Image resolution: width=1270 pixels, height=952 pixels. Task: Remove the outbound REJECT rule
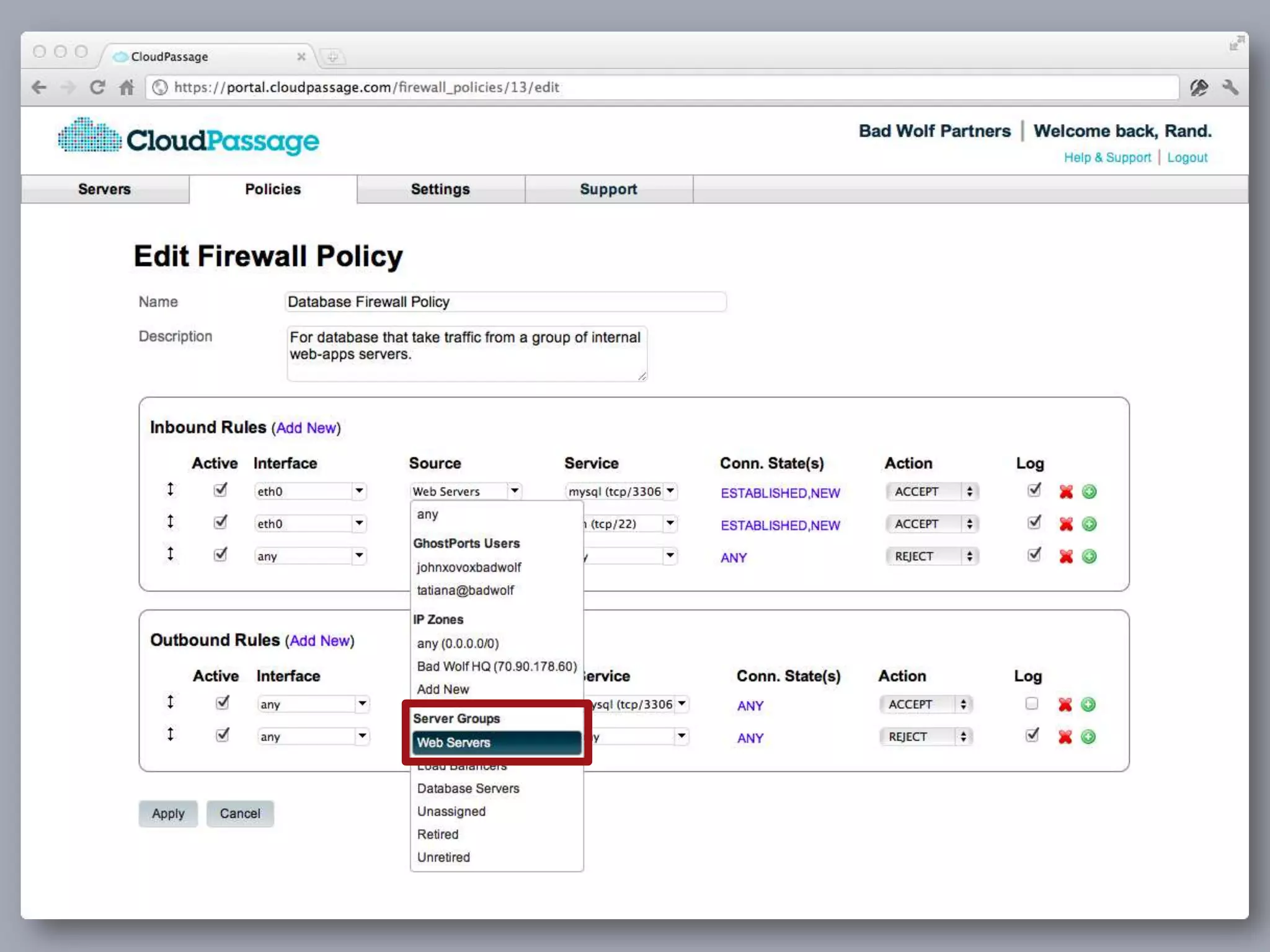coord(1065,736)
